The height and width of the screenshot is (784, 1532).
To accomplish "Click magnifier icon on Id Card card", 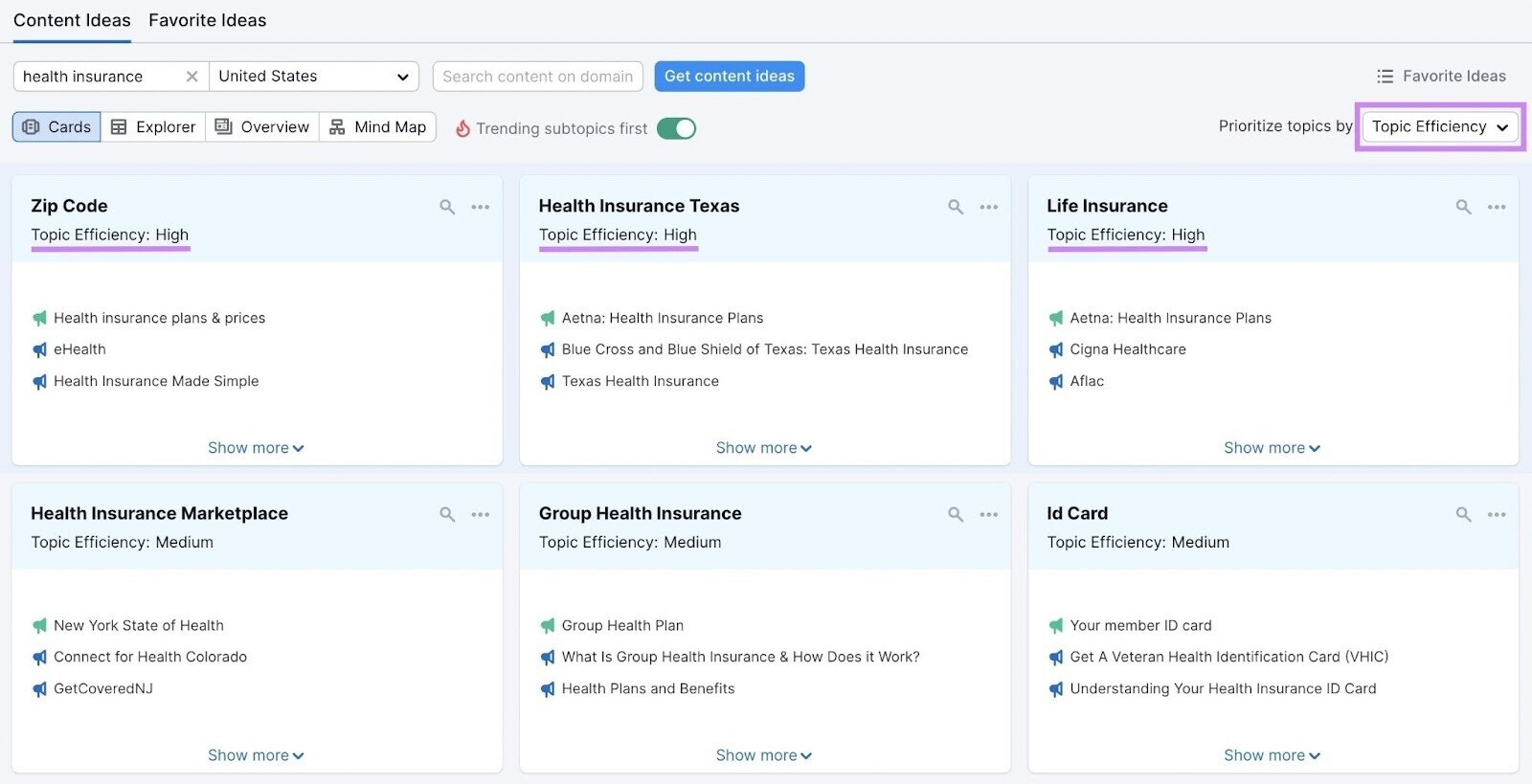I will (x=1464, y=514).
